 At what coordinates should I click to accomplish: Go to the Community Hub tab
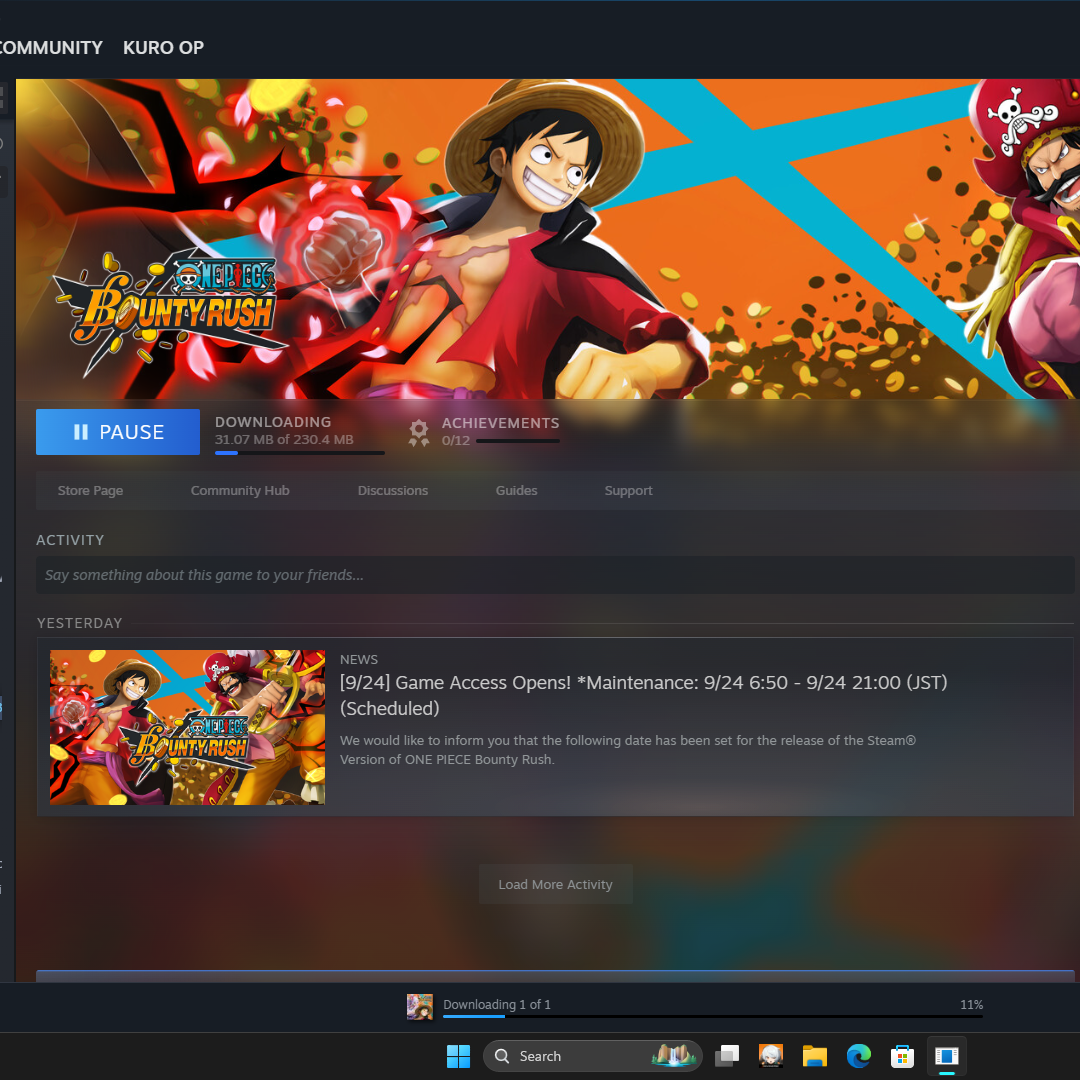pos(240,491)
